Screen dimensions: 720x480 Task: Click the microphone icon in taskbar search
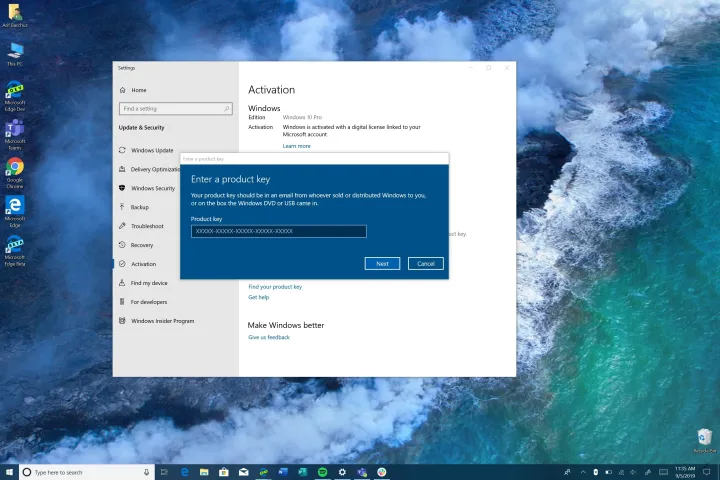(146, 472)
